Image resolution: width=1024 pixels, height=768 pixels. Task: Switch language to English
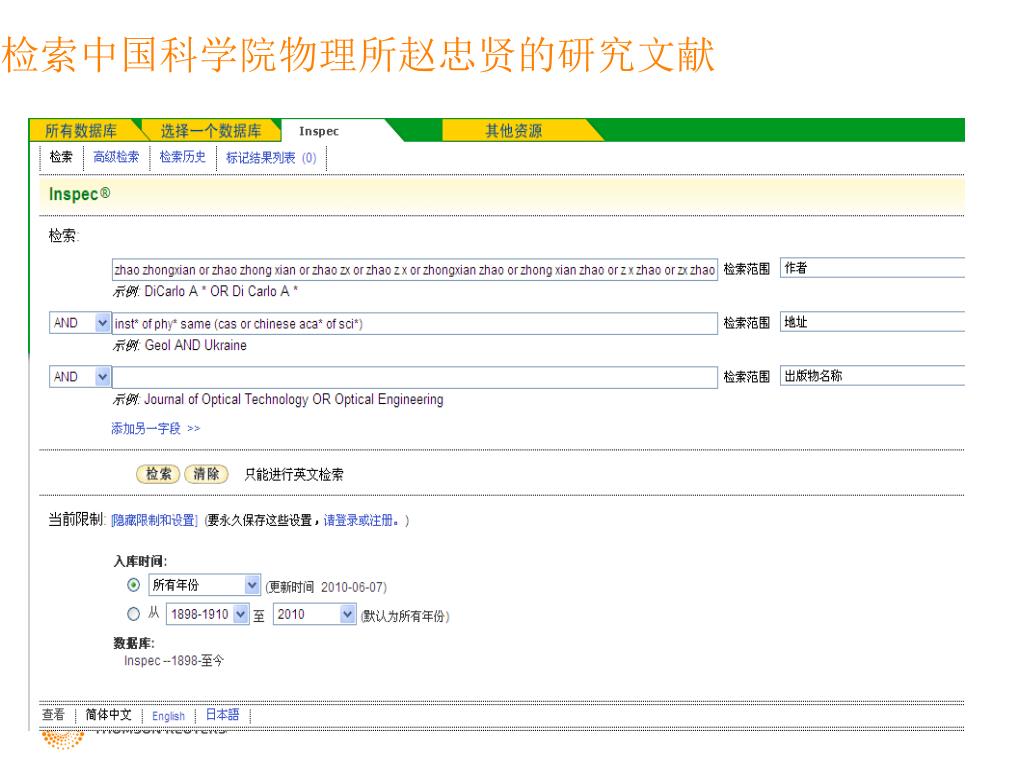(168, 716)
